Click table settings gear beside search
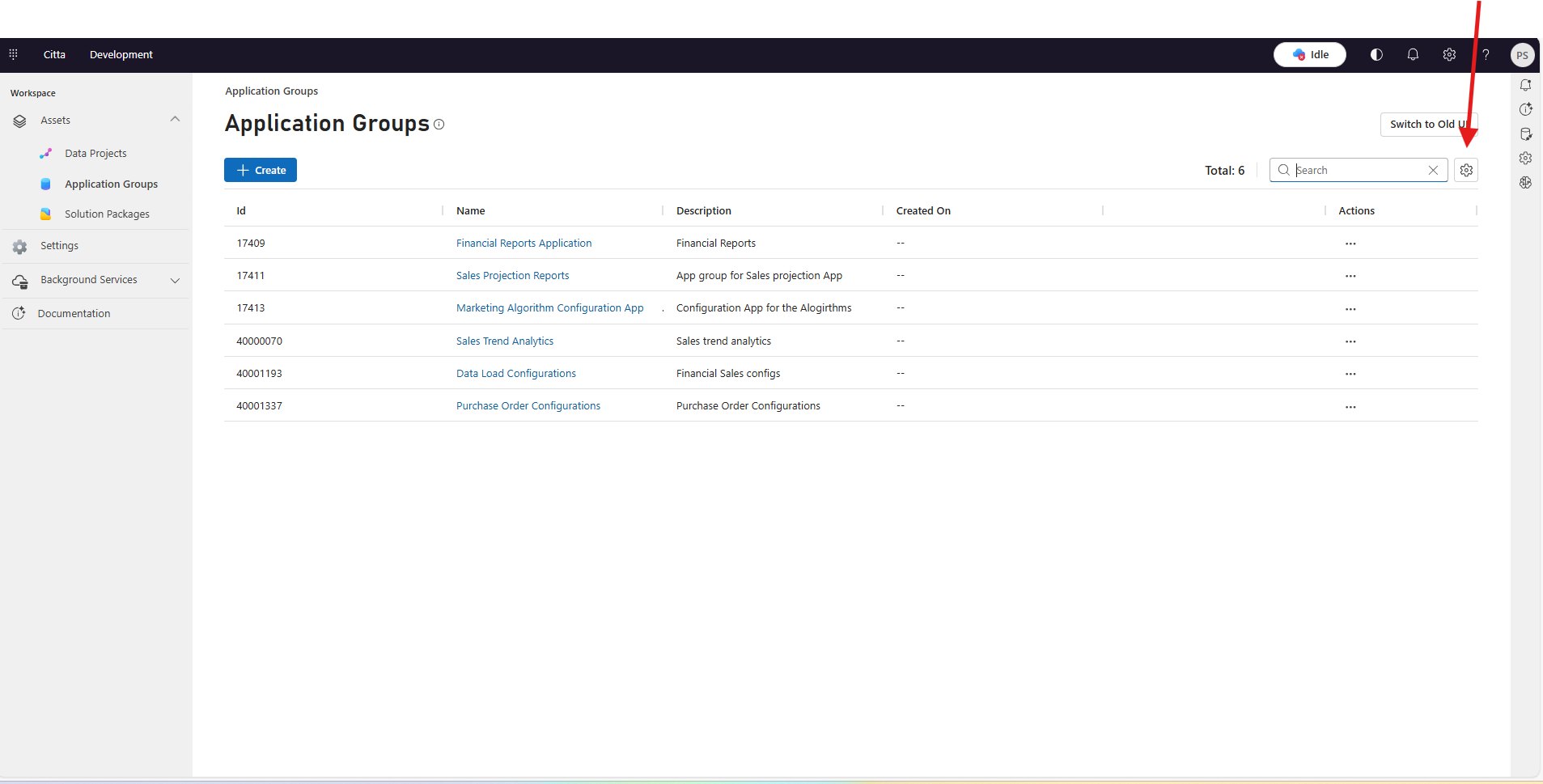Screen dimensions: 1543x784 1466,170
